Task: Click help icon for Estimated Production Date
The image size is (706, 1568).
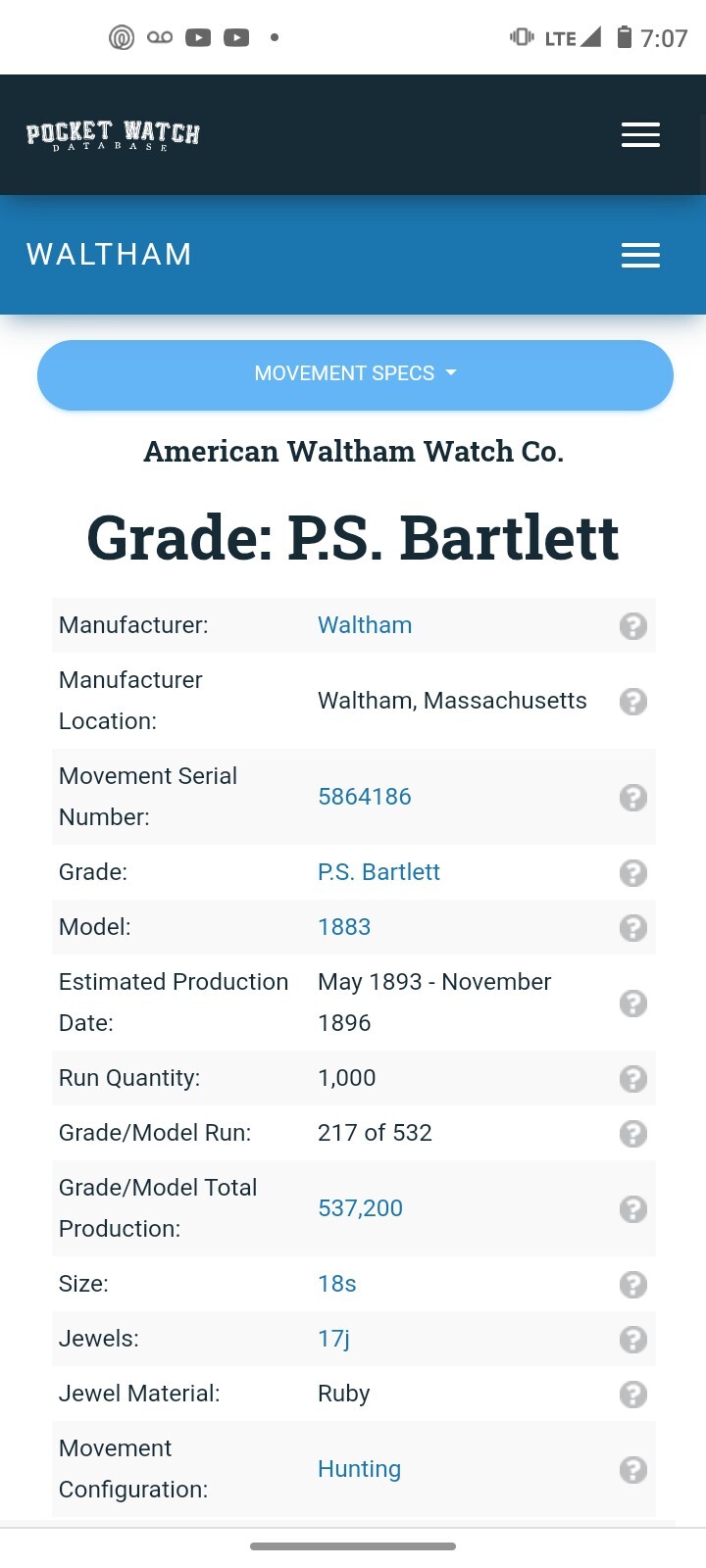Action: 633,1004
